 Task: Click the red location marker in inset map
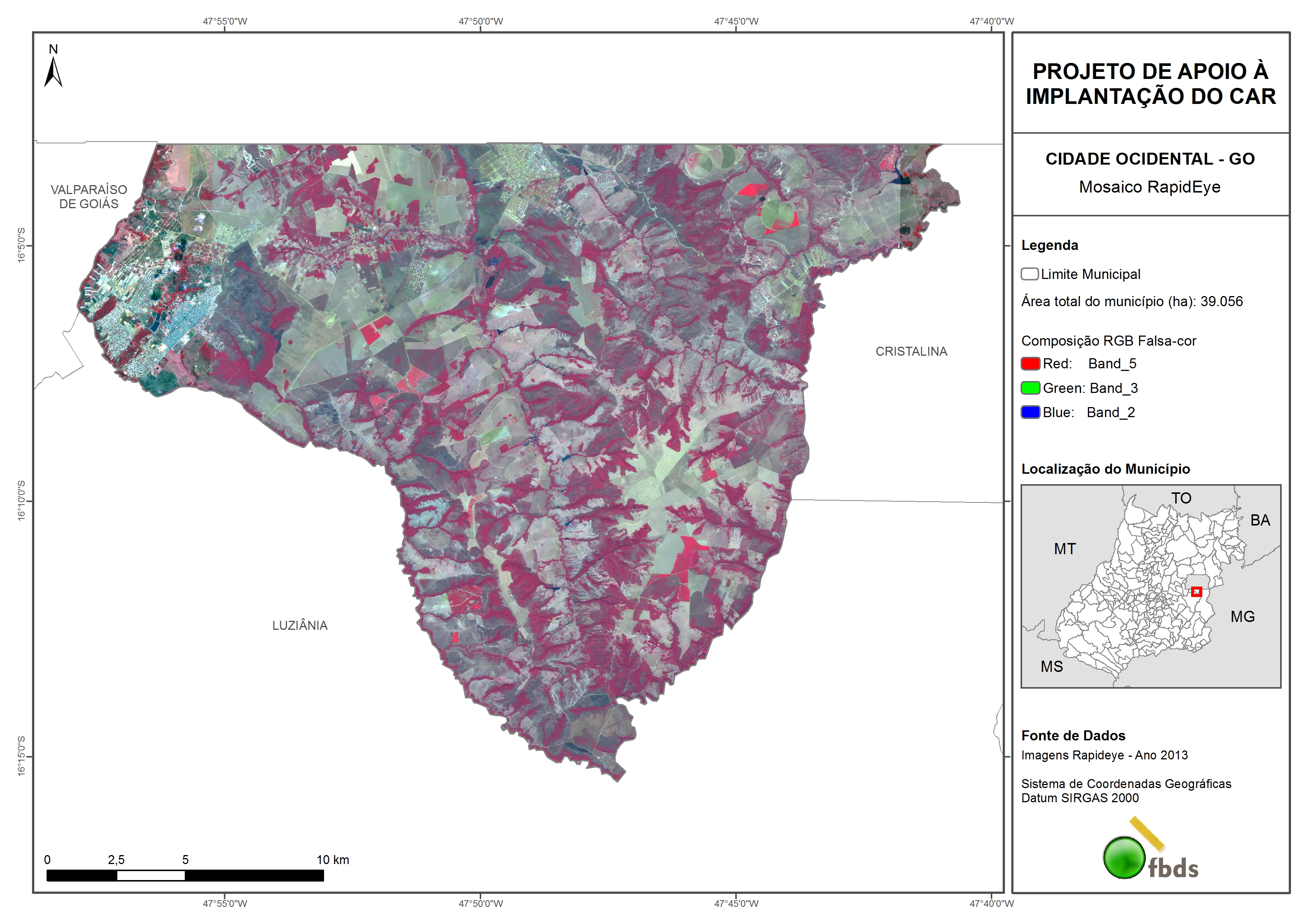click(x=1197, y=592)
